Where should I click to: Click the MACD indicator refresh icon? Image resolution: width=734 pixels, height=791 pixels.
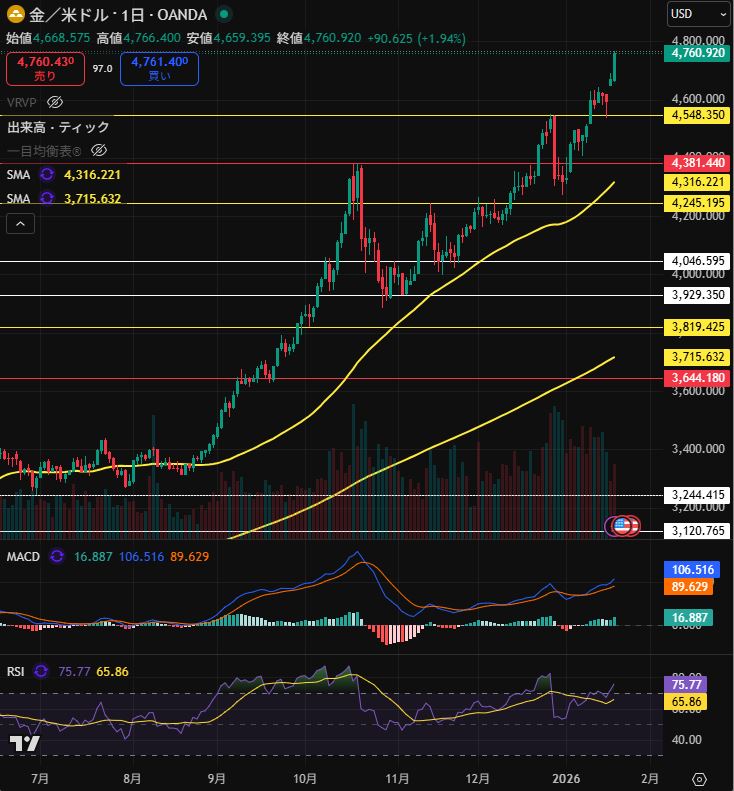[57, 556]
